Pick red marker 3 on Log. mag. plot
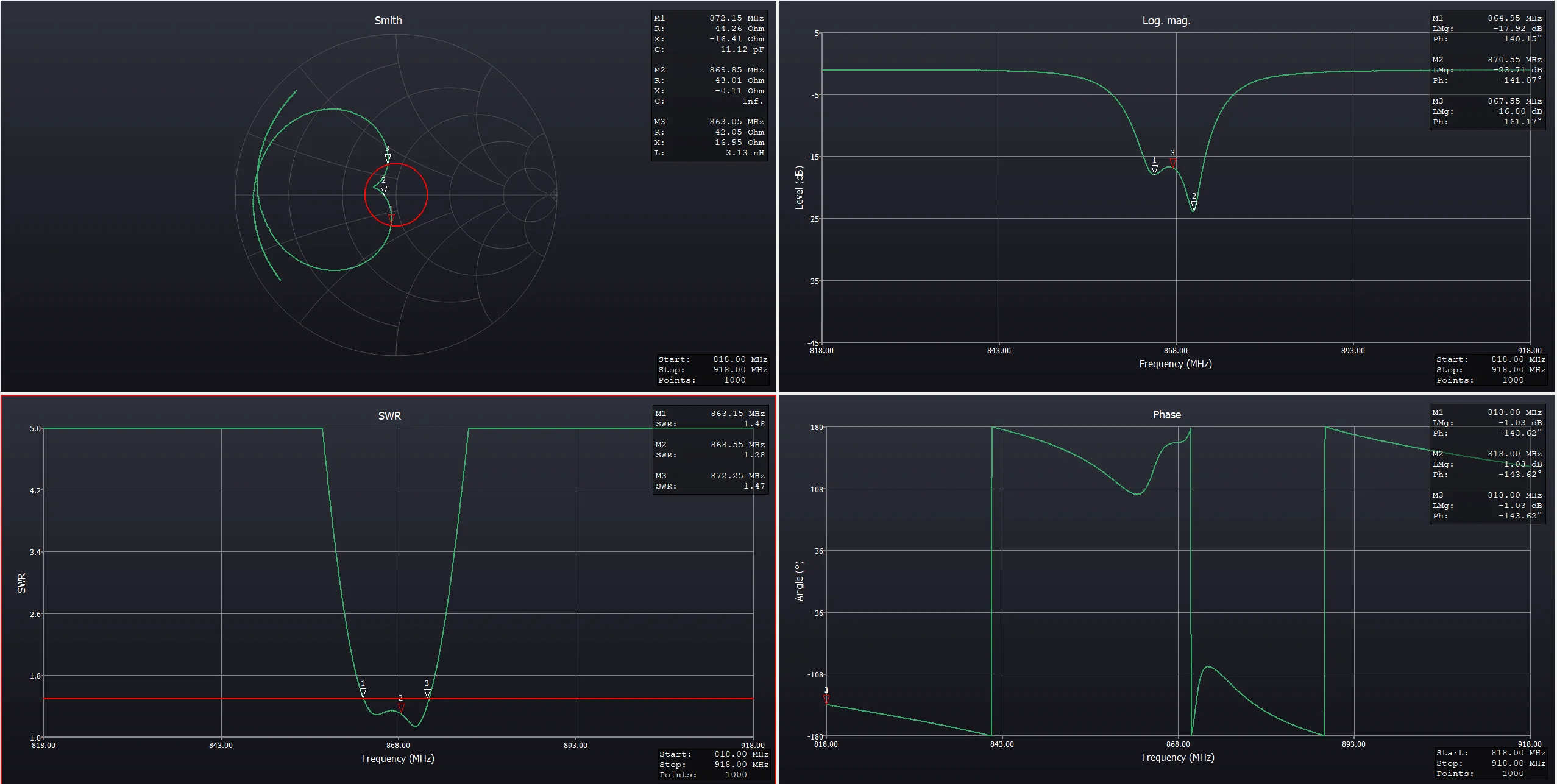Image resolution: width=1557 pixels, height=784 pixels. tap(1173, 163)
